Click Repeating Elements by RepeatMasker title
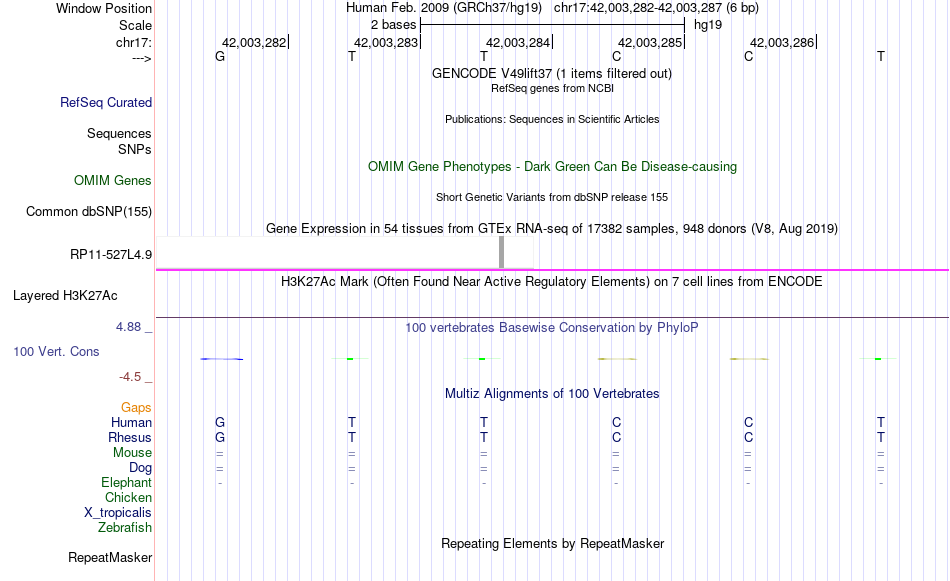The width and height of the screenshot is (950, 581). 552,544
